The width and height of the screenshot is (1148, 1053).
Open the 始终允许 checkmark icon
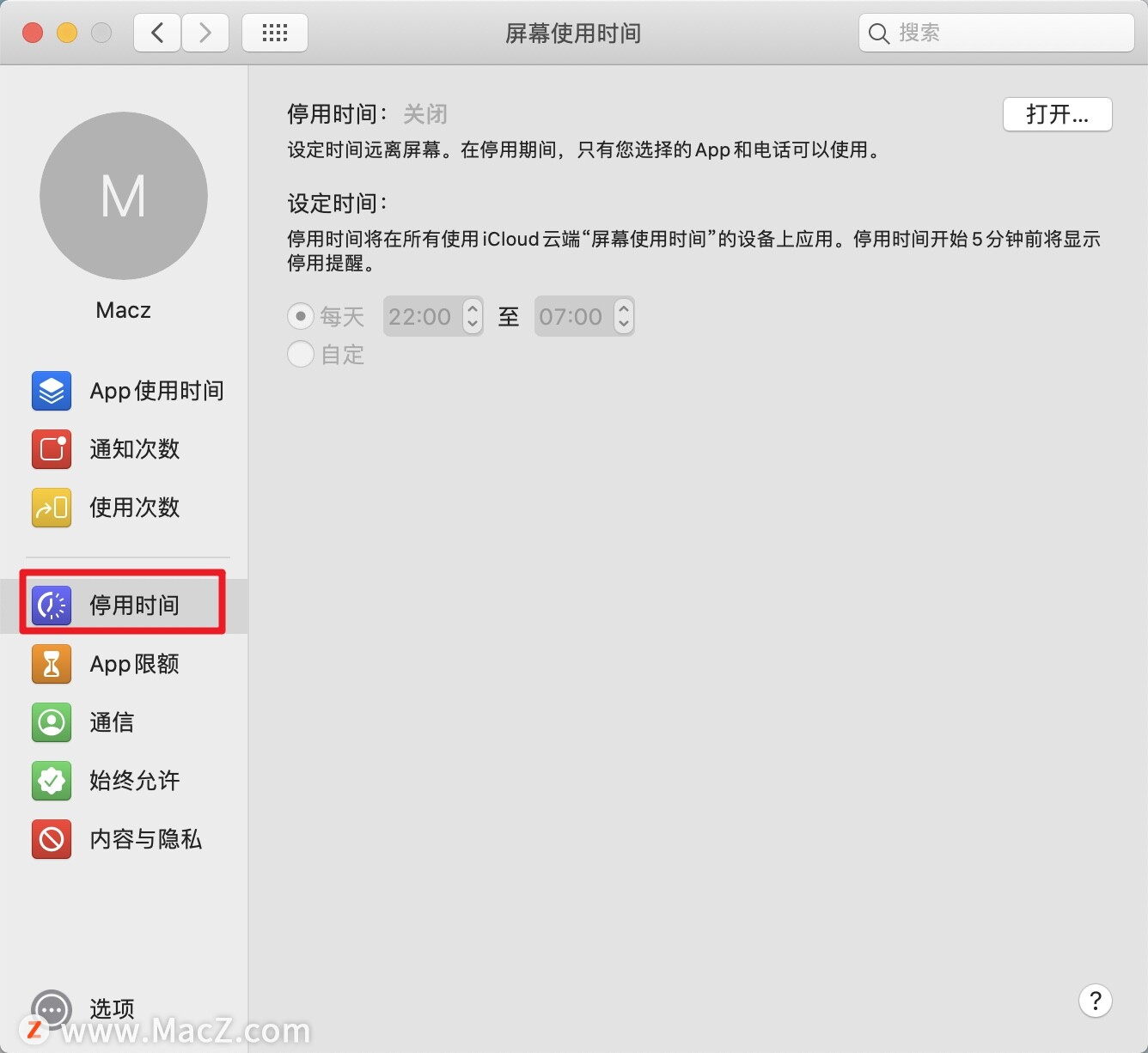[52, 781]
